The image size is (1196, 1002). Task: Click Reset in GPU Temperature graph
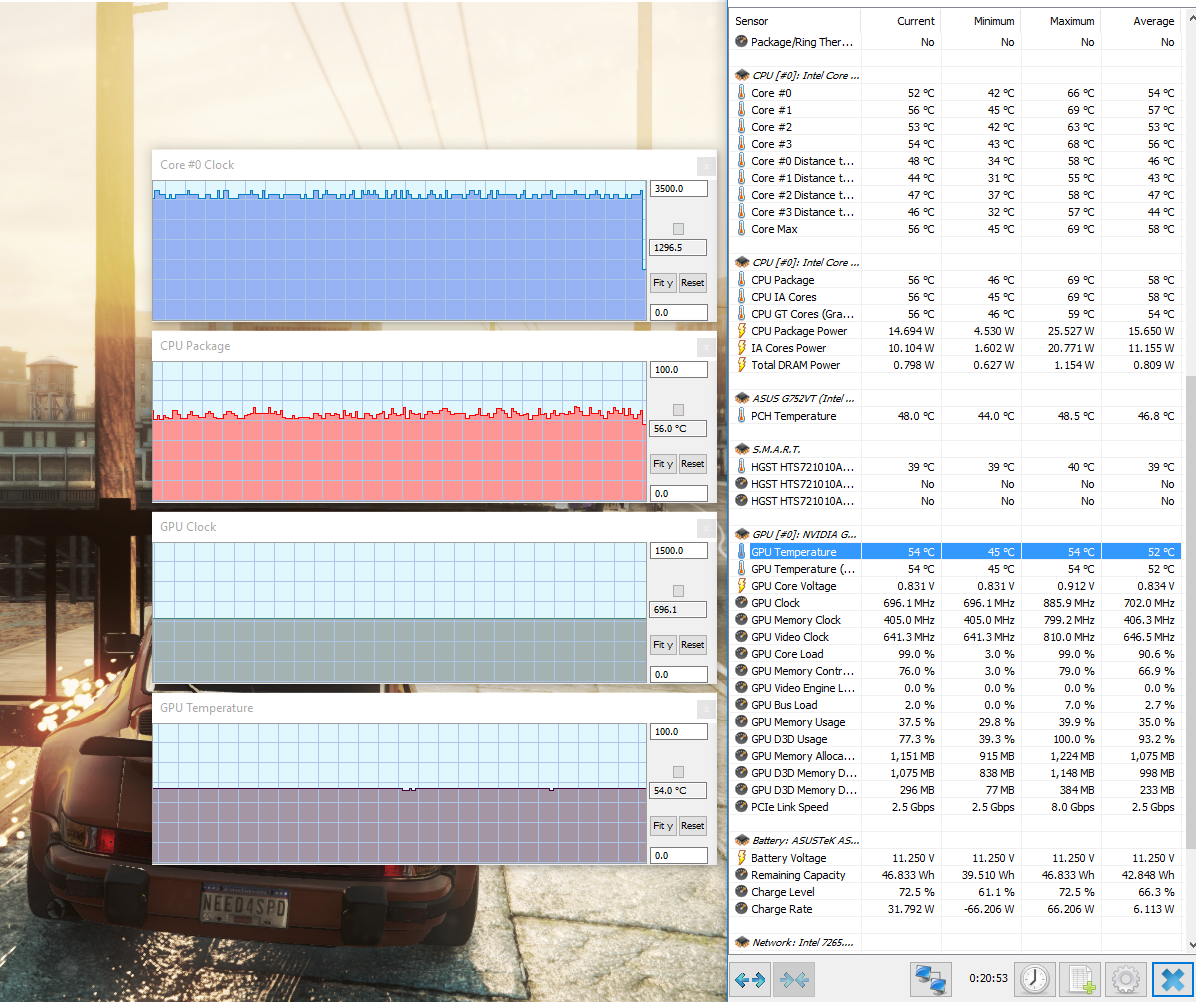(x=693, y=826)
